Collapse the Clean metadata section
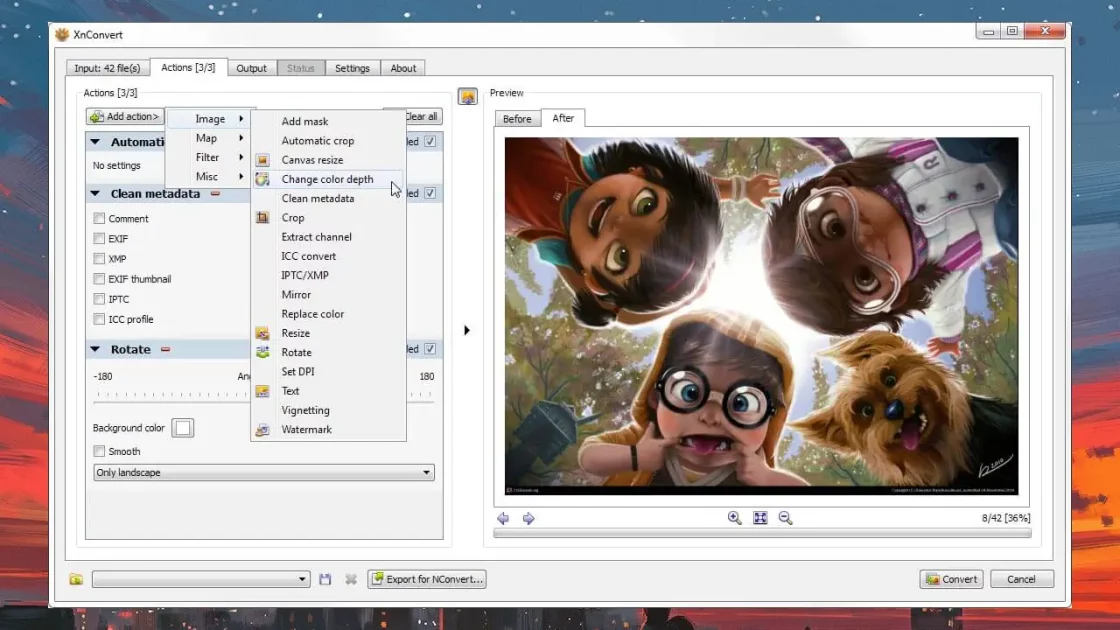 coord(96,194)
